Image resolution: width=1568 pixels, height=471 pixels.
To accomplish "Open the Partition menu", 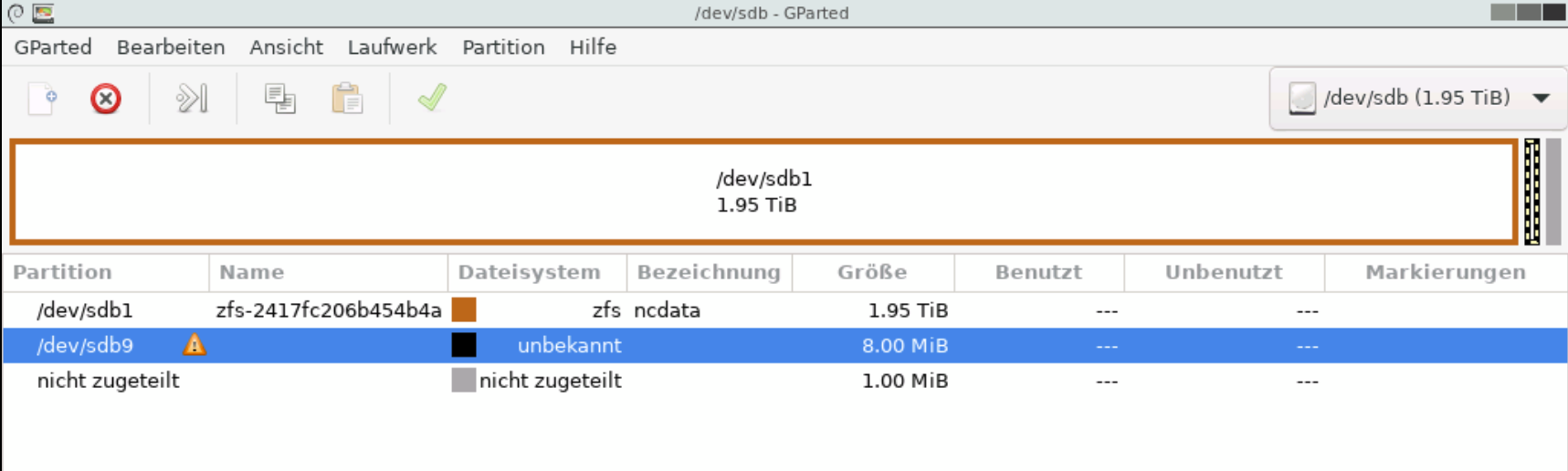I will tap(503, 47).
